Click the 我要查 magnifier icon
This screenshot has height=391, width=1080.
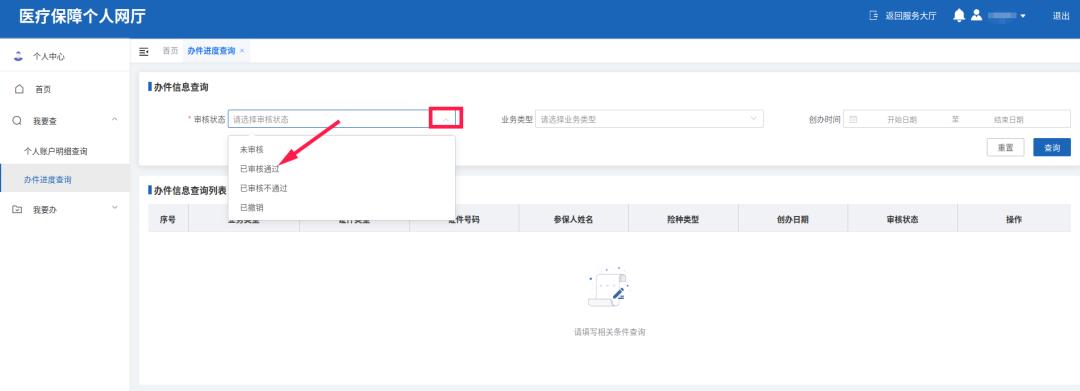tap(17, 120)
